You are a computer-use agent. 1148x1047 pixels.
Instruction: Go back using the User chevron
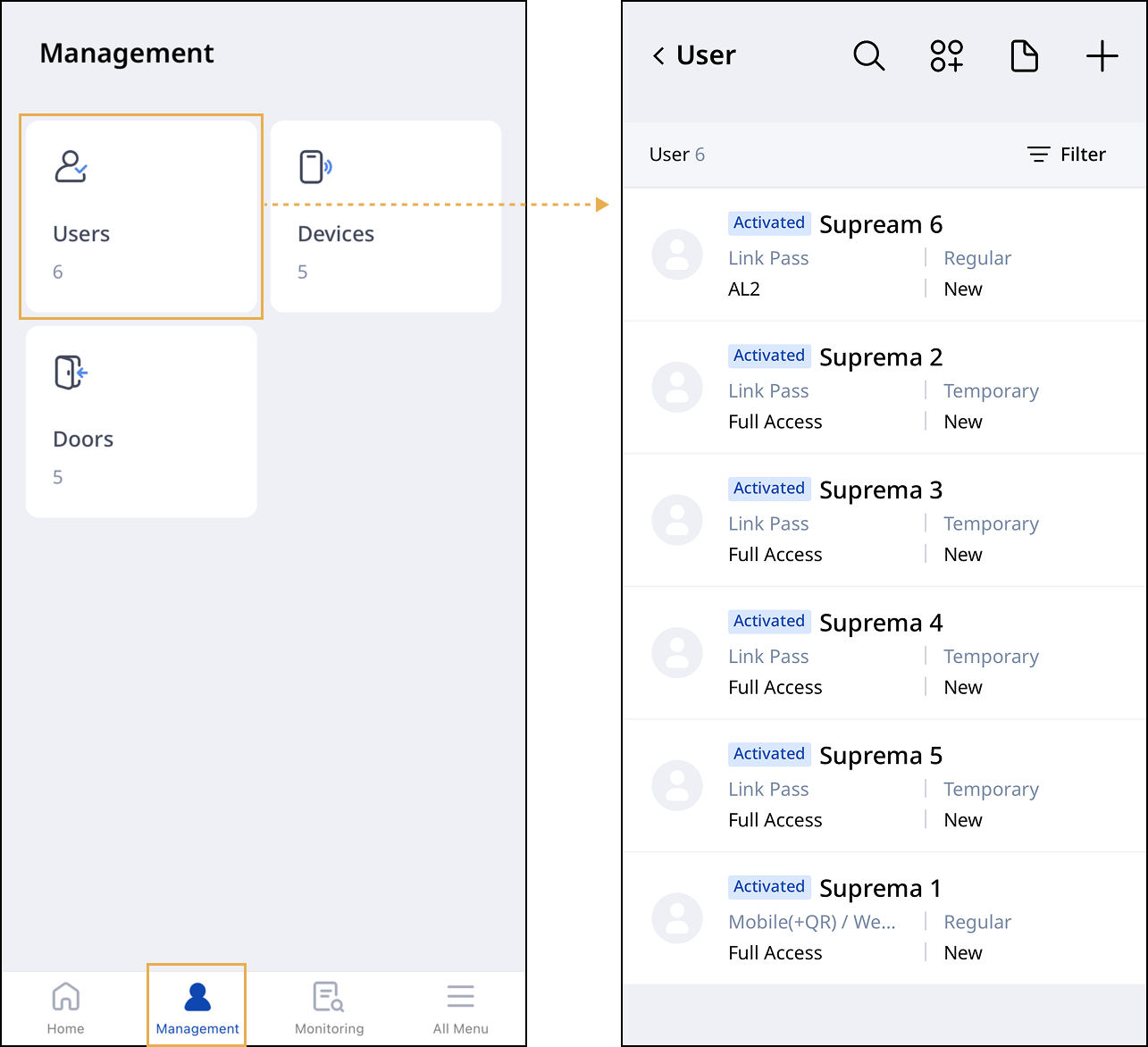point(659,56)
